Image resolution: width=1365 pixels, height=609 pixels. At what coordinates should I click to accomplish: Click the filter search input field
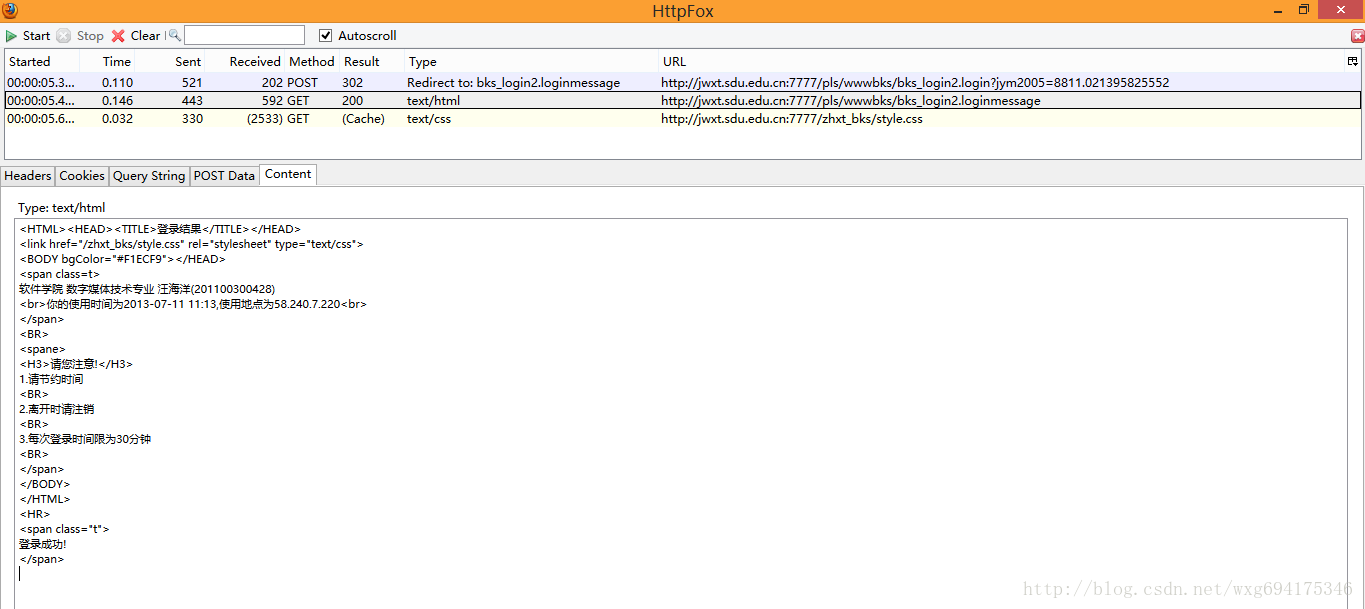point(244,36)
